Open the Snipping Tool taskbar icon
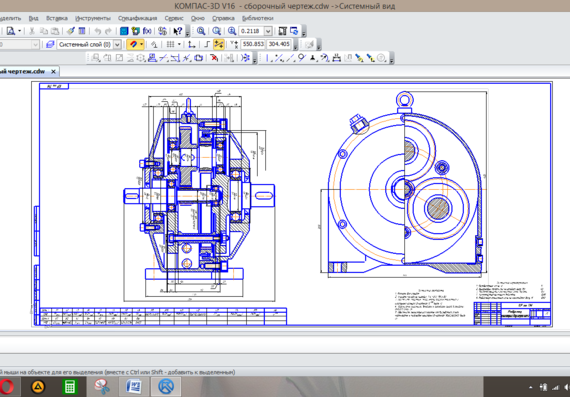The height and width of the screenshot is (397, 570). tap(102, 386)
